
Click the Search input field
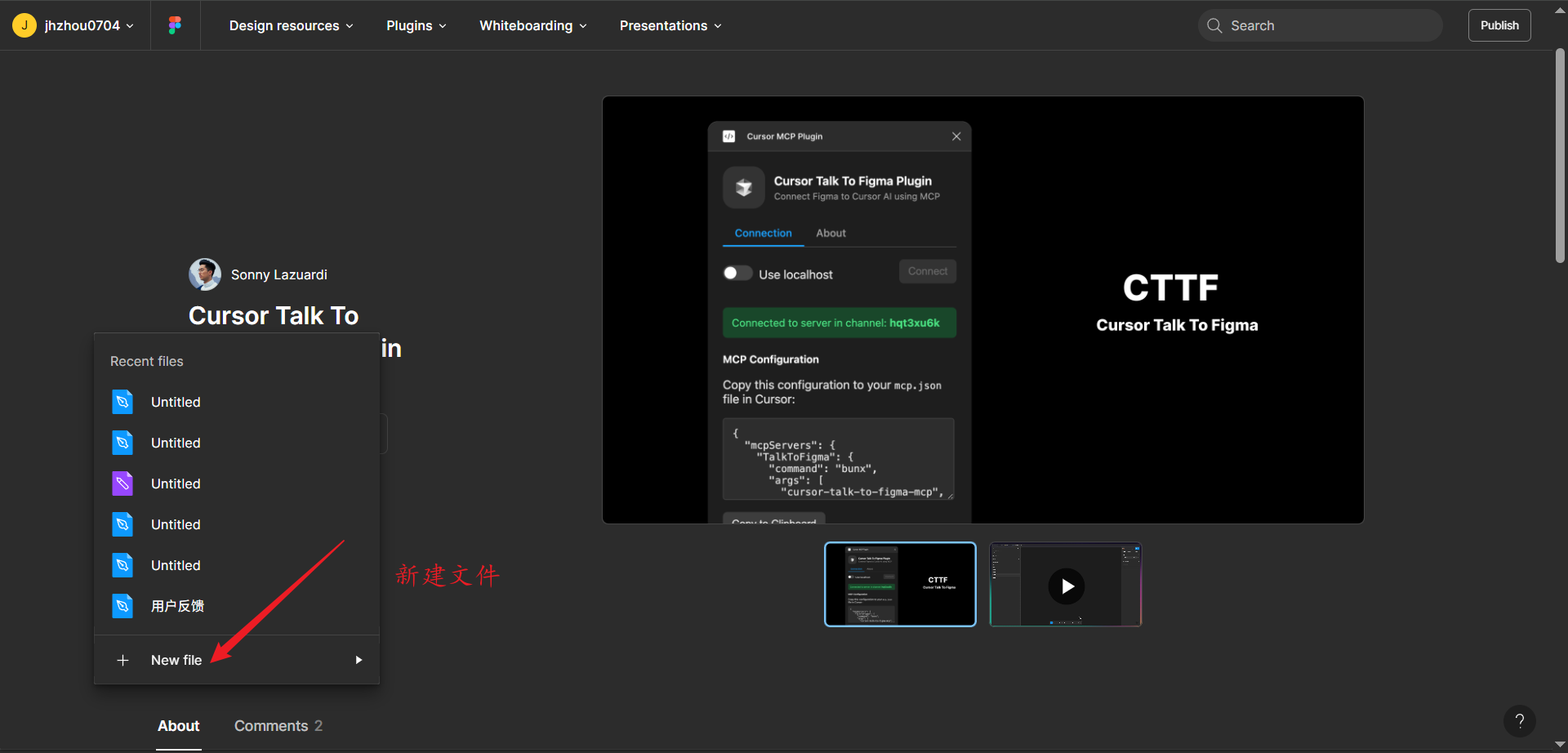(1320, 25)
